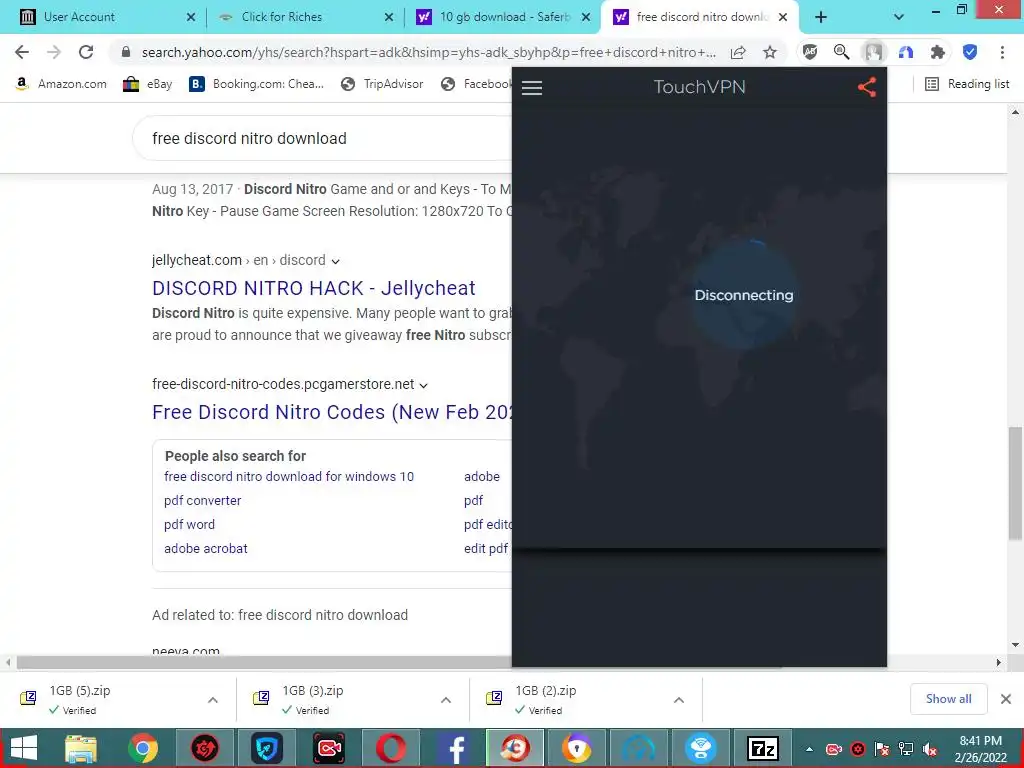Close the downloads bar
The image size is (1024, 768).
click(x=1006, y=699)
